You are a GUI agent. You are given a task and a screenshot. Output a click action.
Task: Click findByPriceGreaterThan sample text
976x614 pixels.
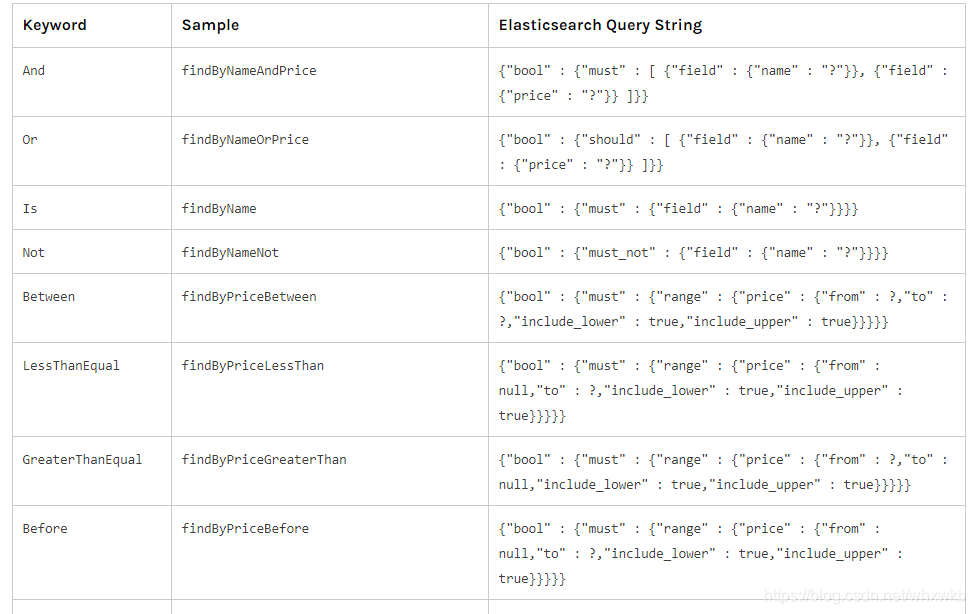pos(264,460)
